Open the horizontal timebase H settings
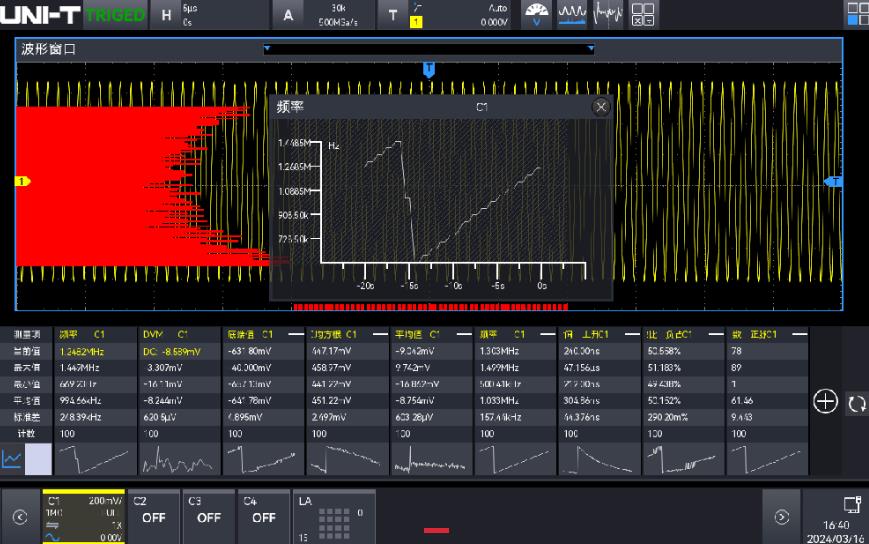The width and height of the screenshot is (869, 544). [x=167, y=15]
